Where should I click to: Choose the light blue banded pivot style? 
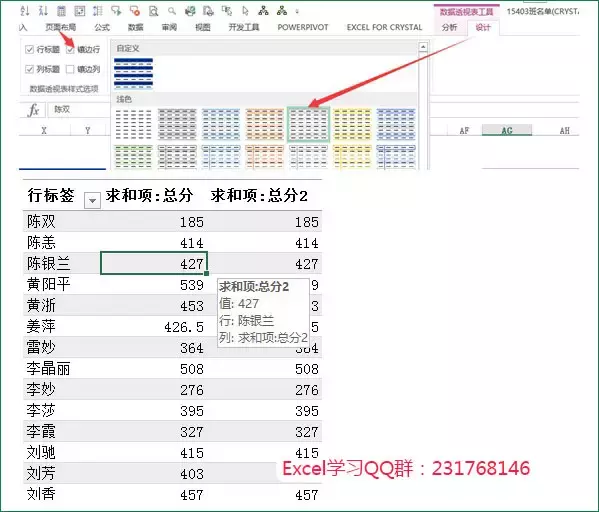coord(221,124)
